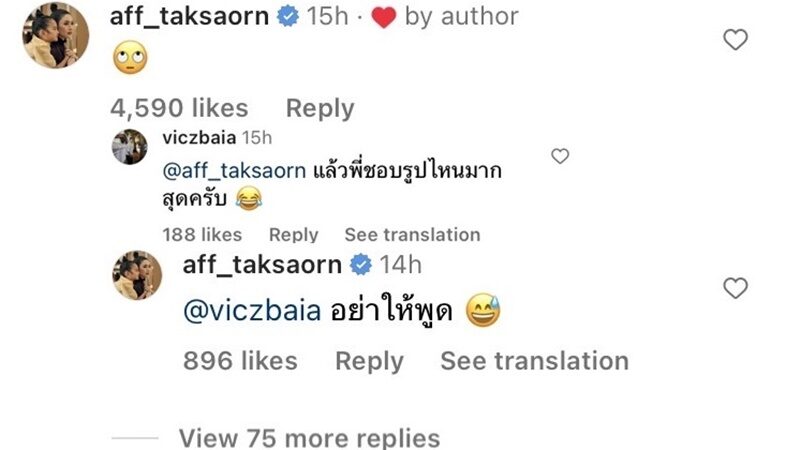Open aff_taksaorn avatar on the 14h reply
Image resolution: width=800 pixels, height=450 pixels.
pos(137,275)
